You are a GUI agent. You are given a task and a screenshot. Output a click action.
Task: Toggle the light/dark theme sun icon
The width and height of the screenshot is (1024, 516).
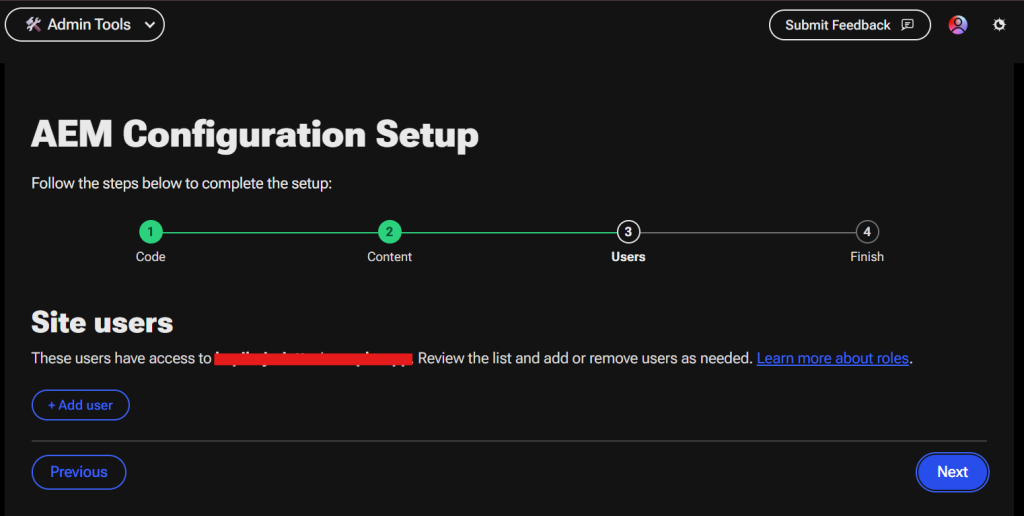click(999, 25)
